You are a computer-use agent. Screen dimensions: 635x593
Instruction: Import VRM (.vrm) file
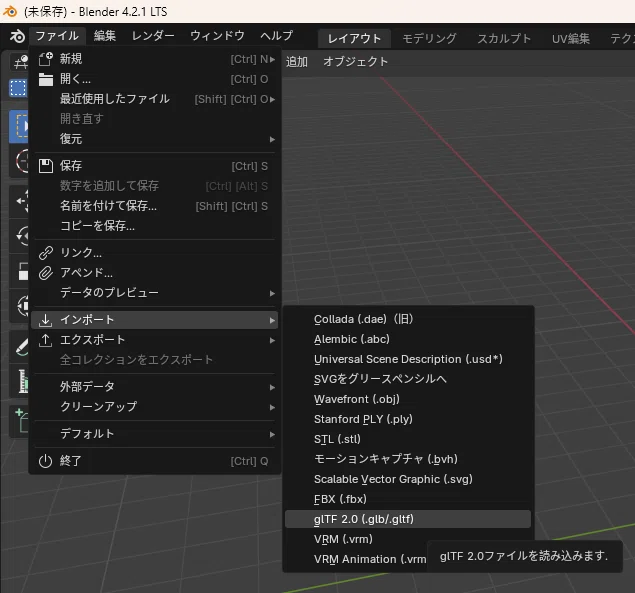[408, 539]
